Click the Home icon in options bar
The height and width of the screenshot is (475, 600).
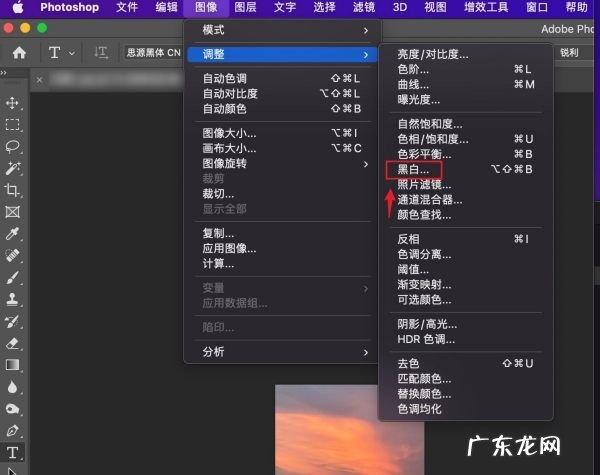pos(19,52)
